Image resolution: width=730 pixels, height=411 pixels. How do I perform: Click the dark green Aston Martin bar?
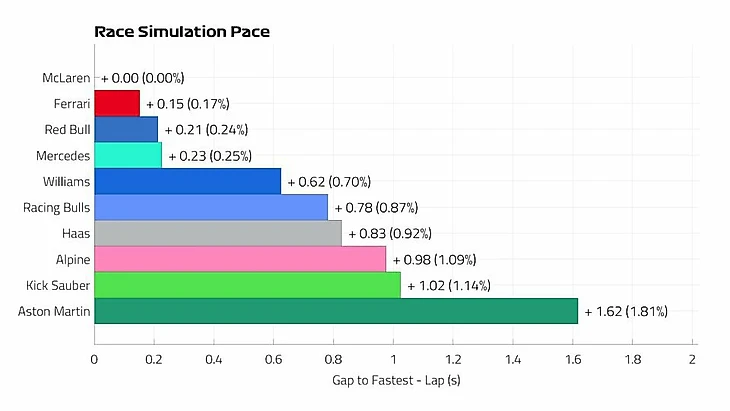336,311
